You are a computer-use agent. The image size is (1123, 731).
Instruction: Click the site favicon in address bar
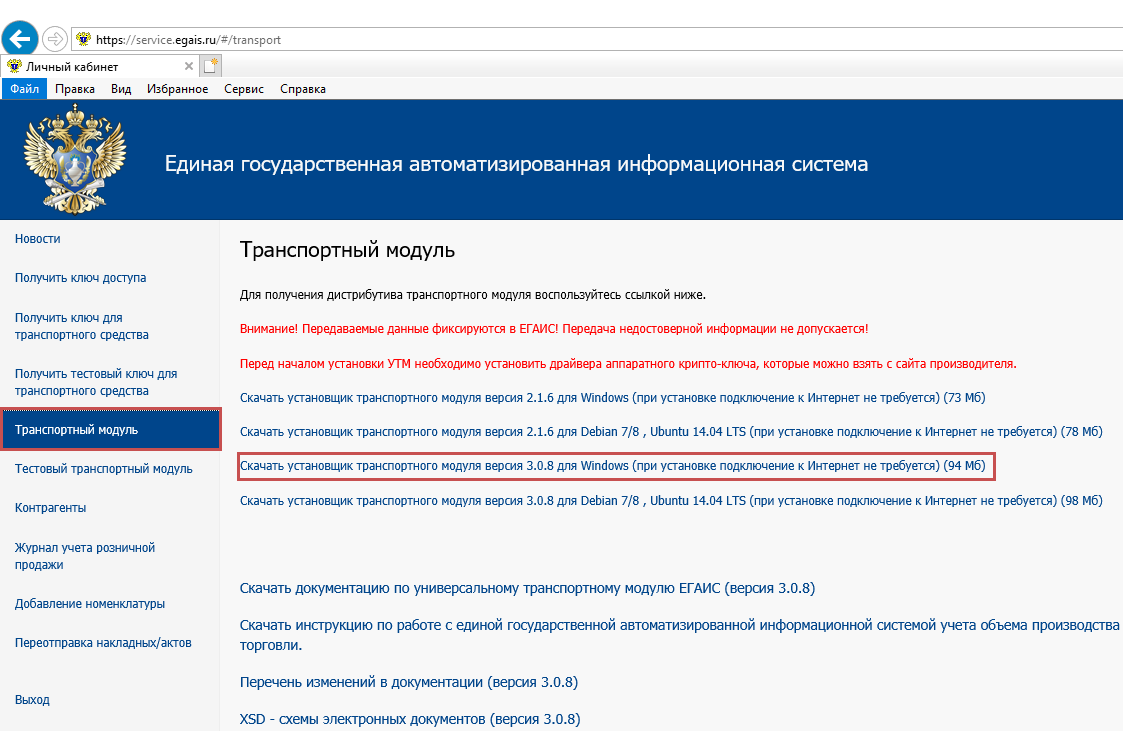[84, 39]
